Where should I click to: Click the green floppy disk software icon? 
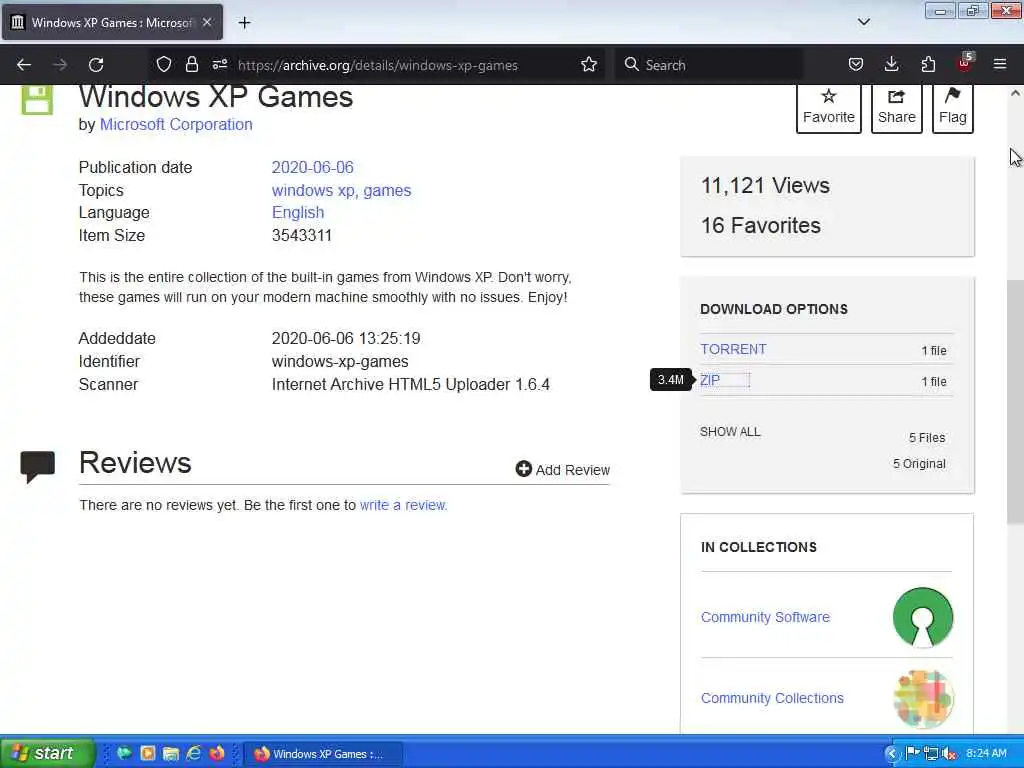[x=37, y=100]
